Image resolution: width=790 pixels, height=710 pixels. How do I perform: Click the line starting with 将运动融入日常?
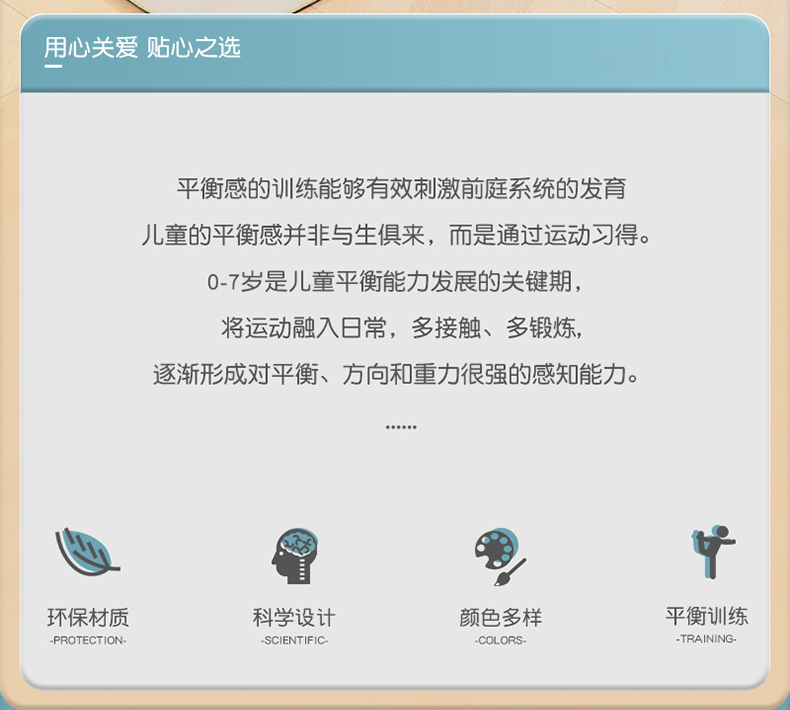[400, 328]
